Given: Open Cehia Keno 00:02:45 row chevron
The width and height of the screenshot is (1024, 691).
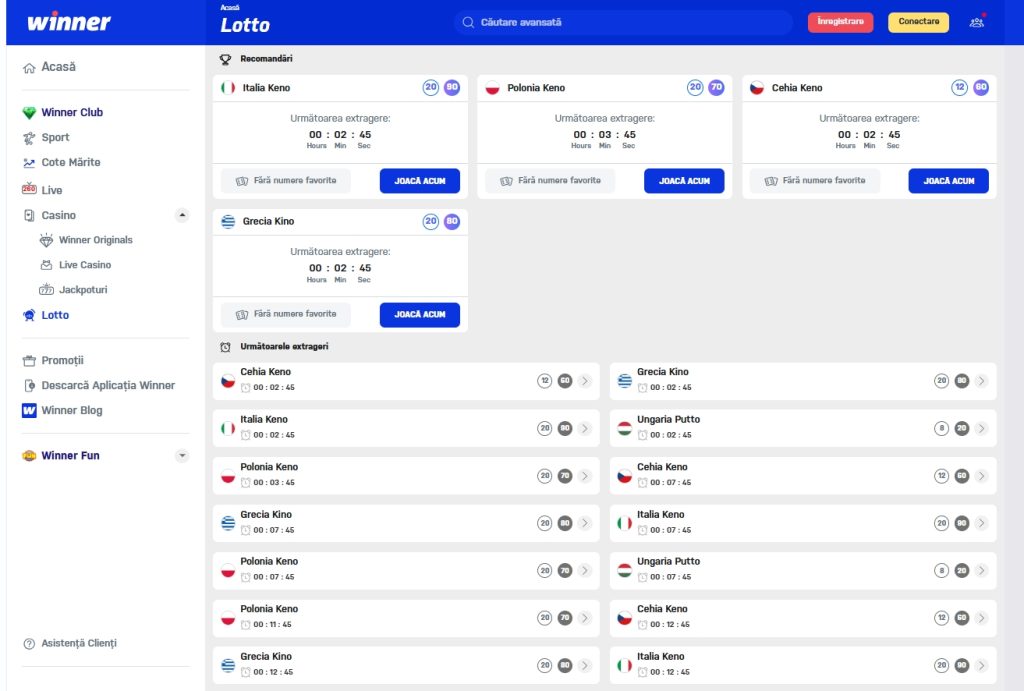Looking at the screenshot, I should coord(585,381).
